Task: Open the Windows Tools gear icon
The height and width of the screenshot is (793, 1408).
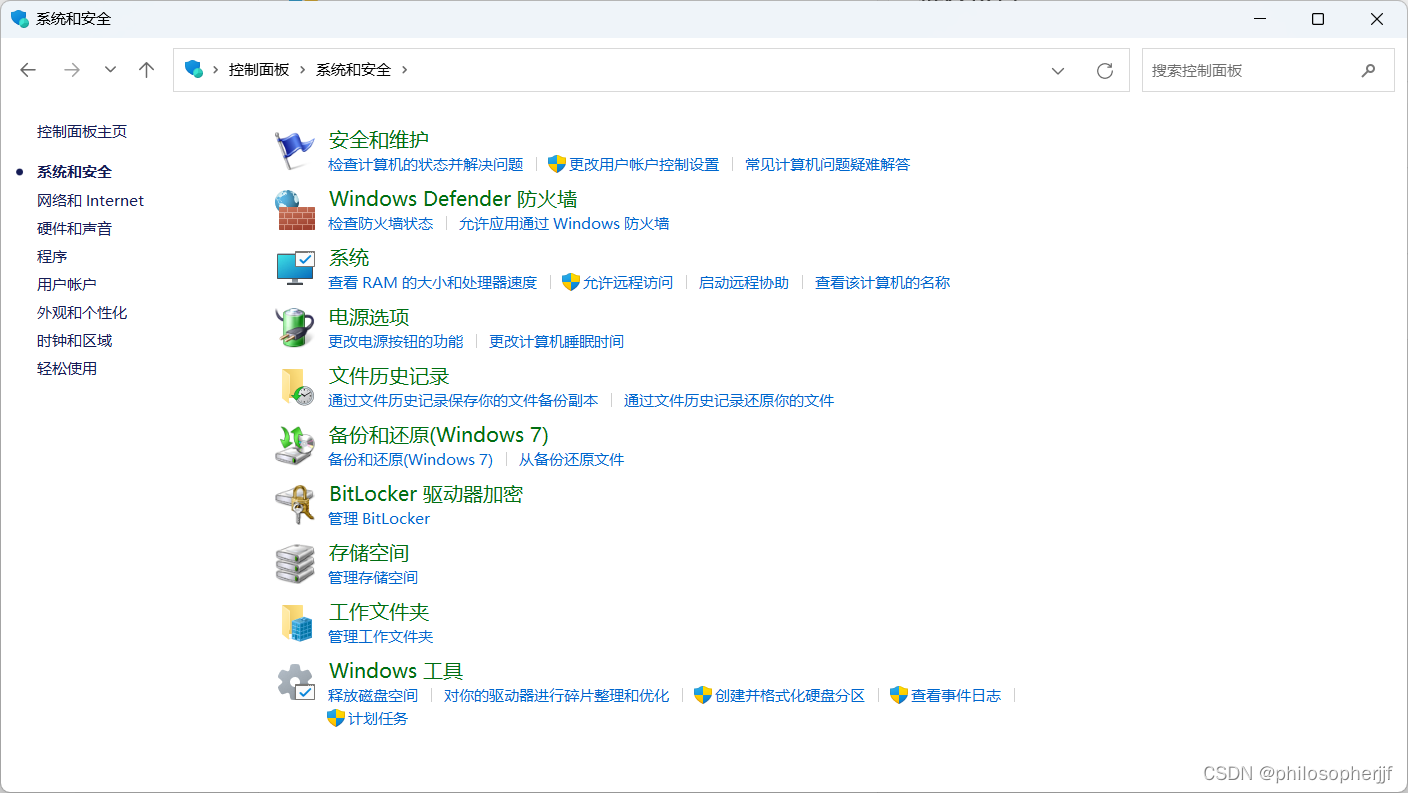Action: (x=296, y=682)
